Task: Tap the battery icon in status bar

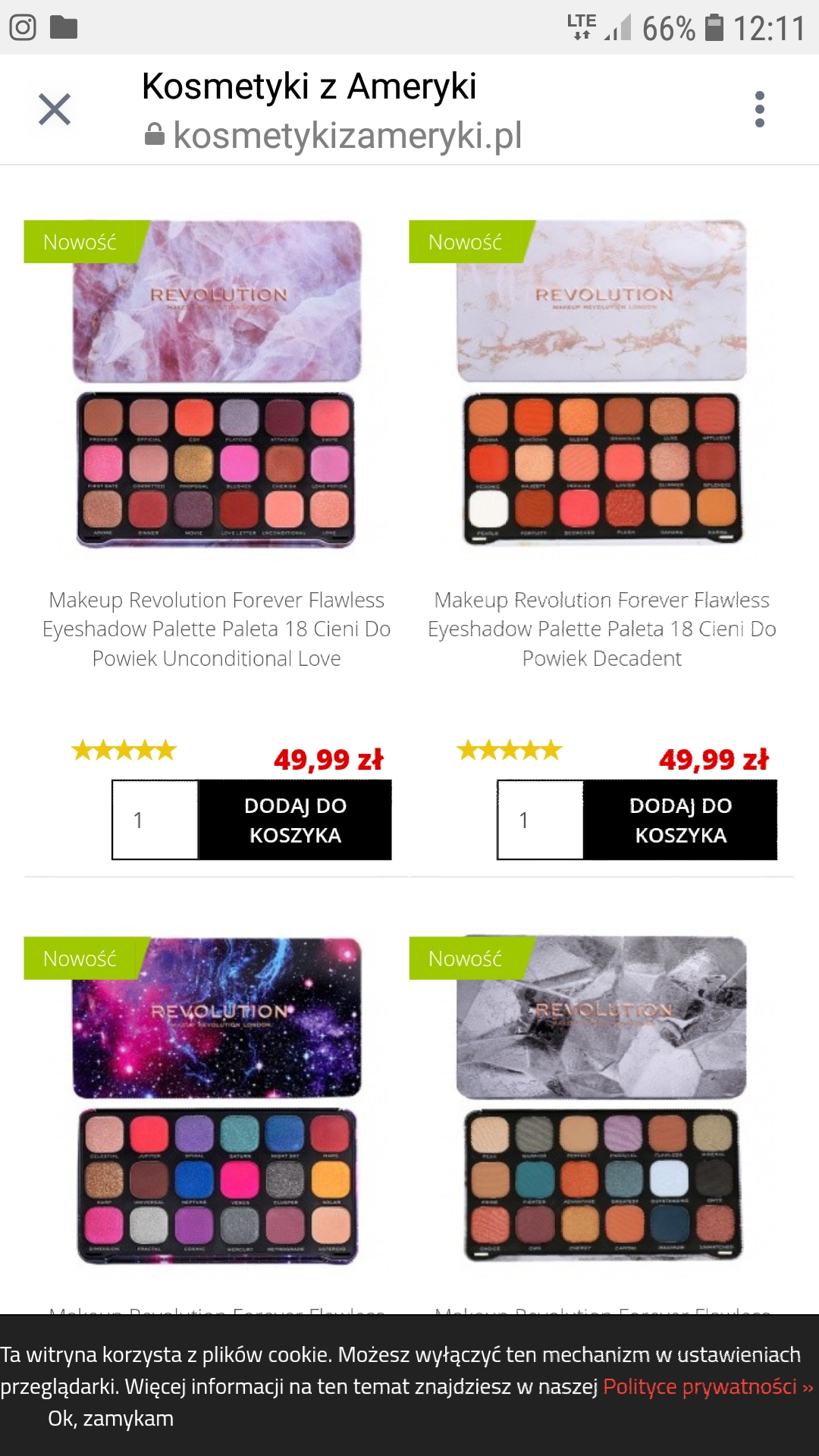Action: [714, 27]
